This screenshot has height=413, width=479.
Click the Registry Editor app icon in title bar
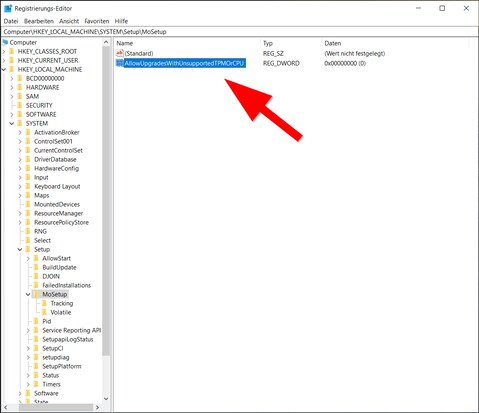click(8, 8)
